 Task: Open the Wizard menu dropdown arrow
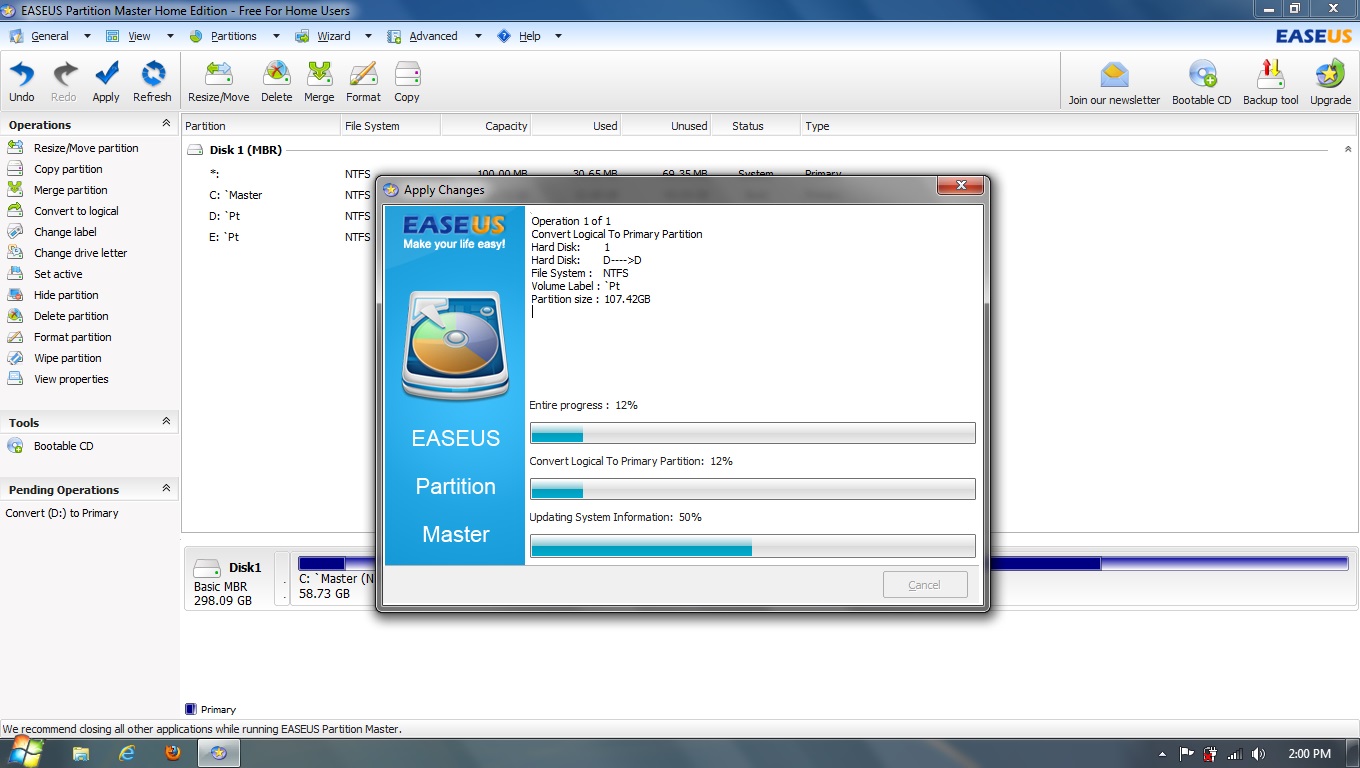pyautogui.click(x=368, y=36)
